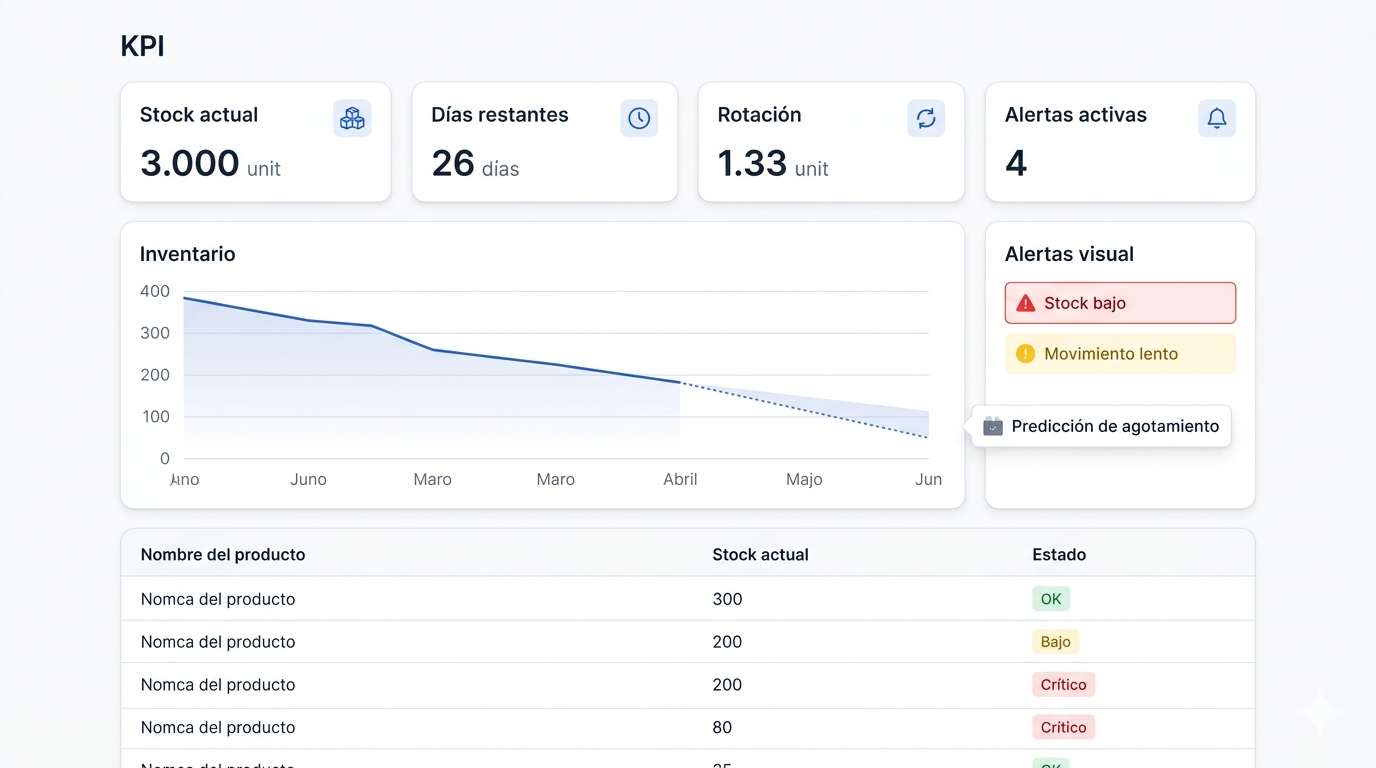Select the clock icon on Días restantes card
This screenshot has width=1376, height=768.
click(x=638, y=117)
